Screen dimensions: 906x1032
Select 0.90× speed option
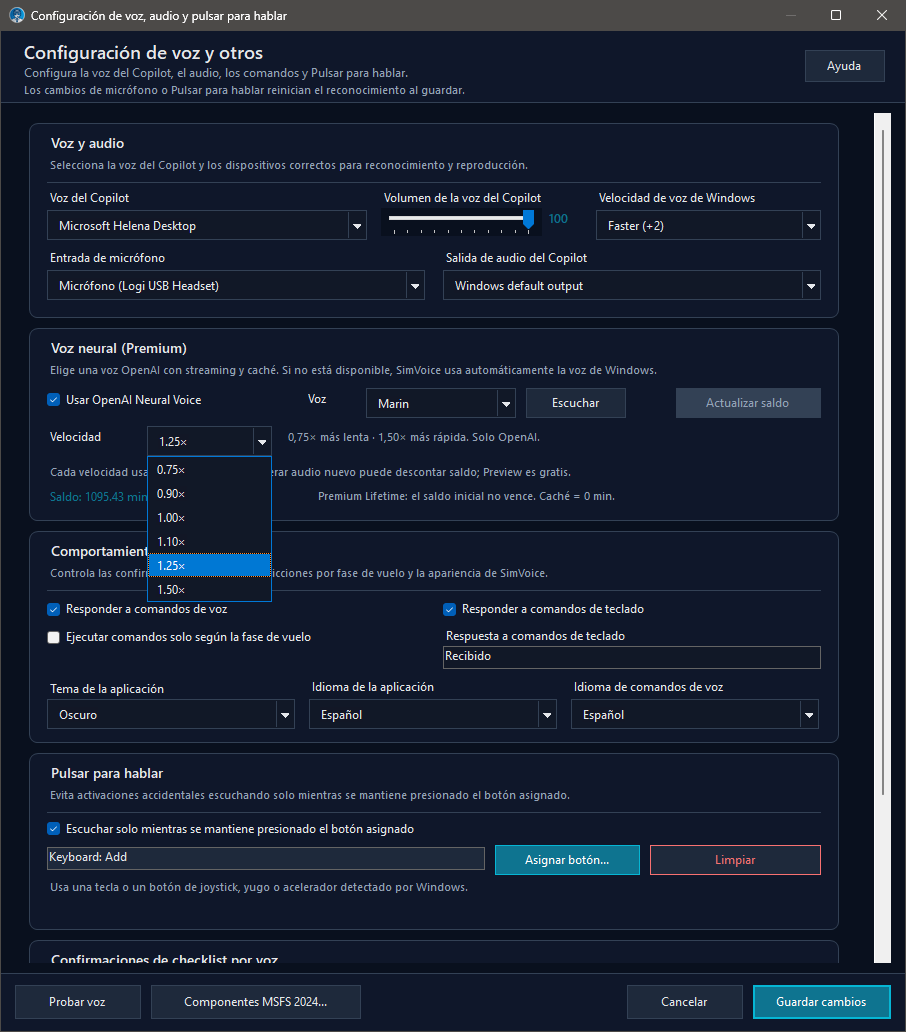tap(209, 494)
